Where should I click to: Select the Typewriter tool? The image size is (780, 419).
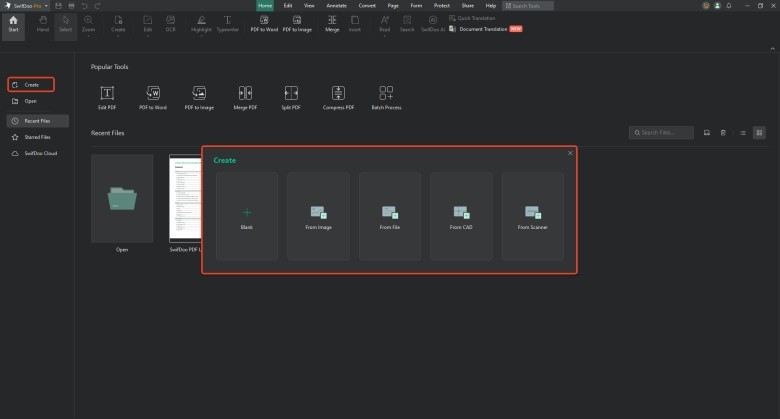click(227, 24)
